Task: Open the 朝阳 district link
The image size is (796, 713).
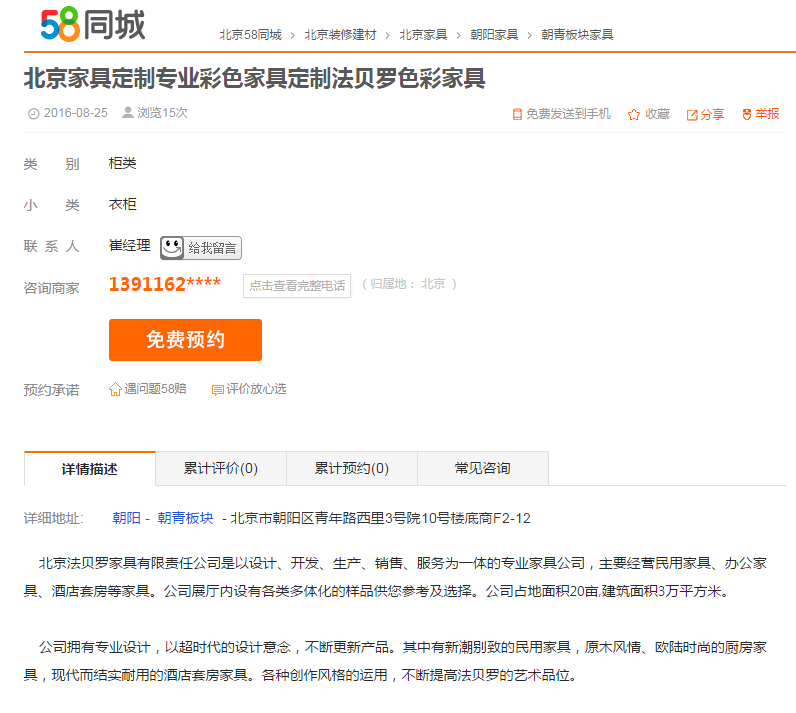Action: pos(126,518)
